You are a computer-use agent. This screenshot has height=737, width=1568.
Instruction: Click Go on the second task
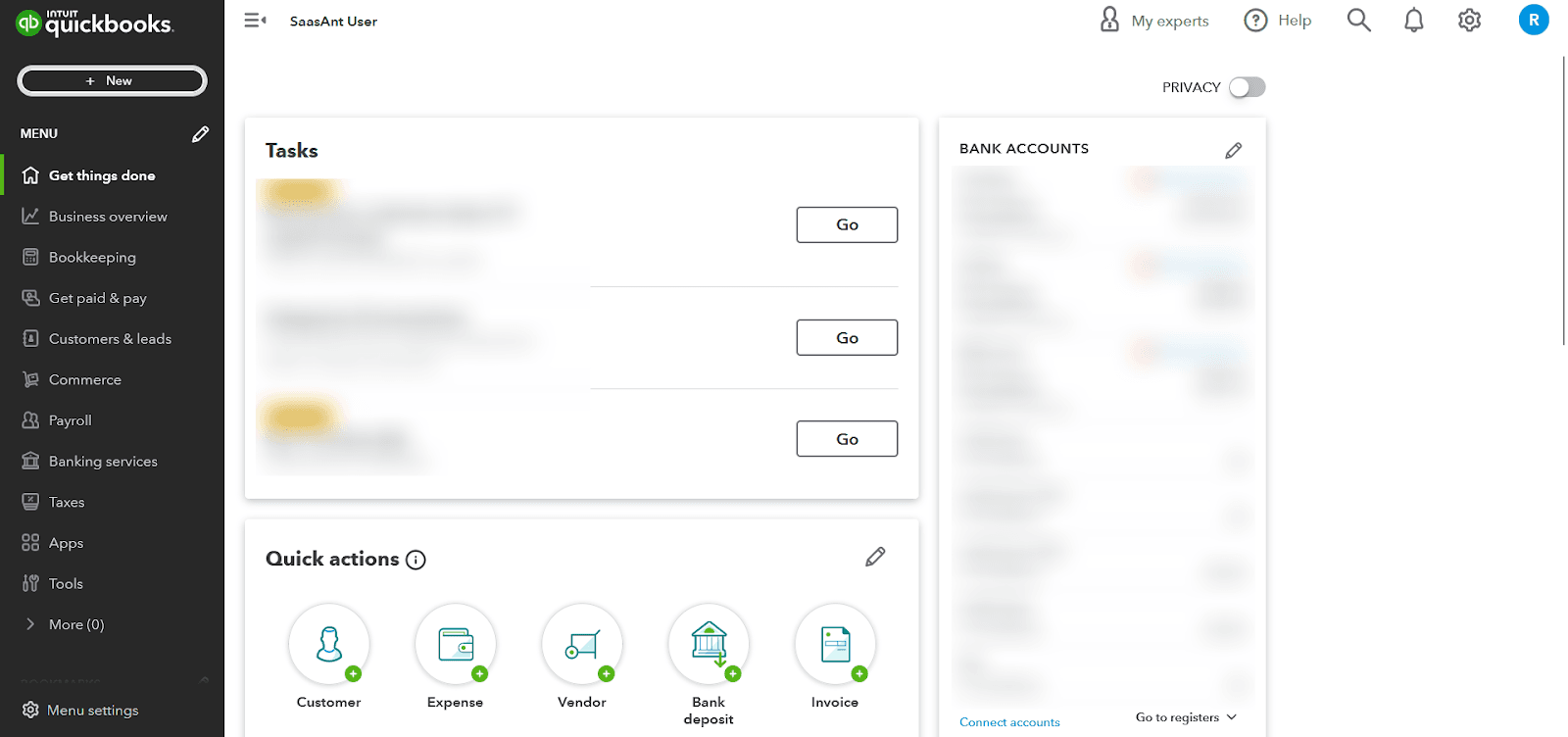click(x=847, y=337)
